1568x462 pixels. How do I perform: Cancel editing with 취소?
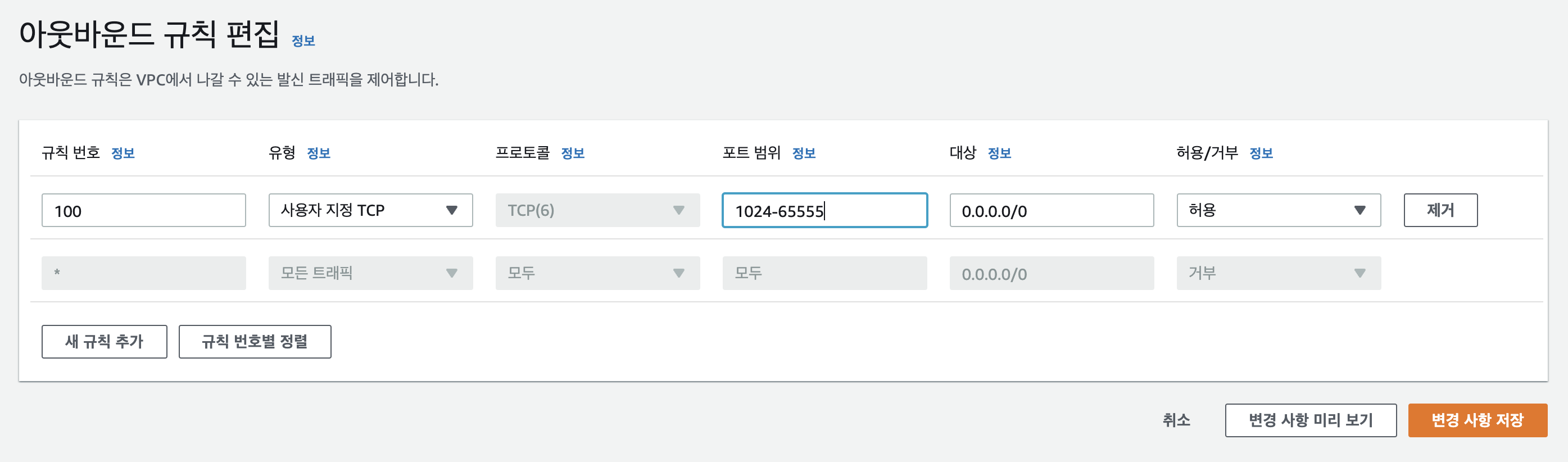1177,420
